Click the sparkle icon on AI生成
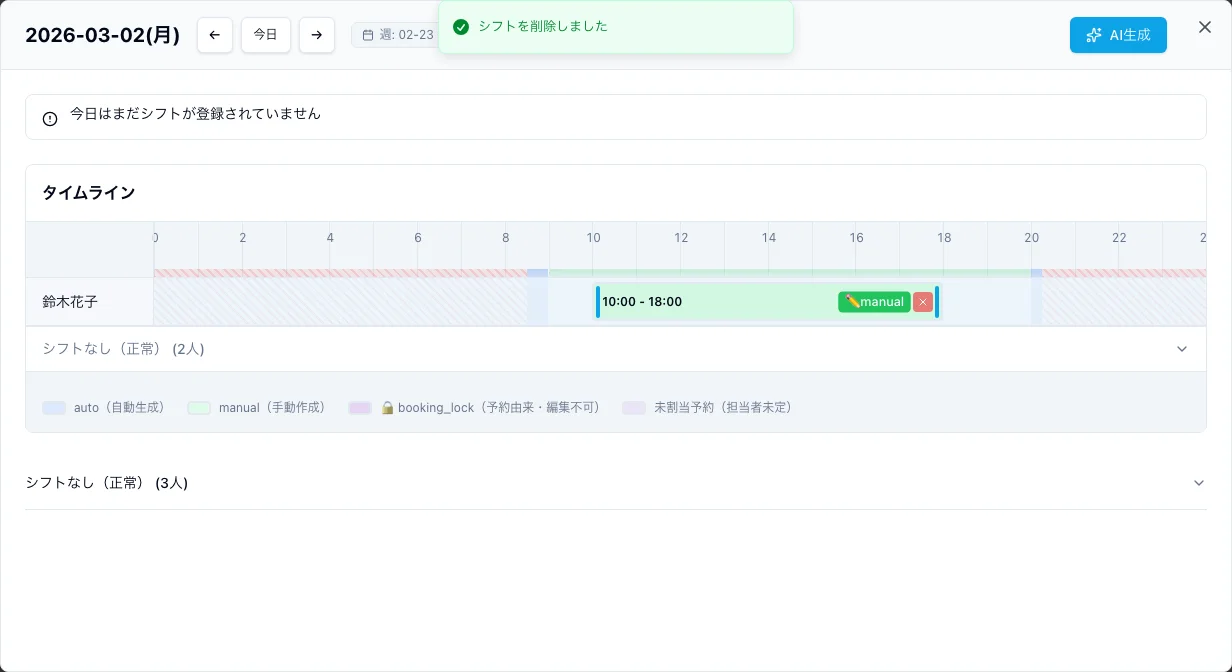1232x672 pixels. 1094,35
